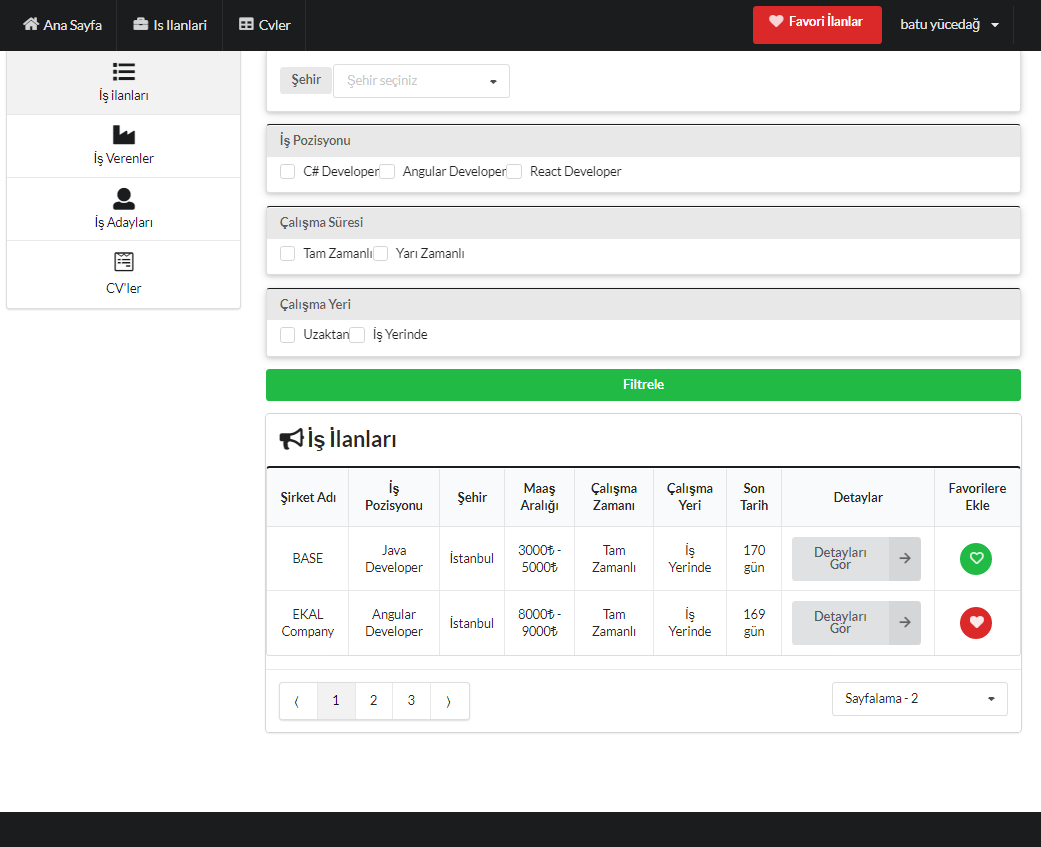
Task: Click the arrow next to BASE Detayları Gör
Action: coord(905,559)
